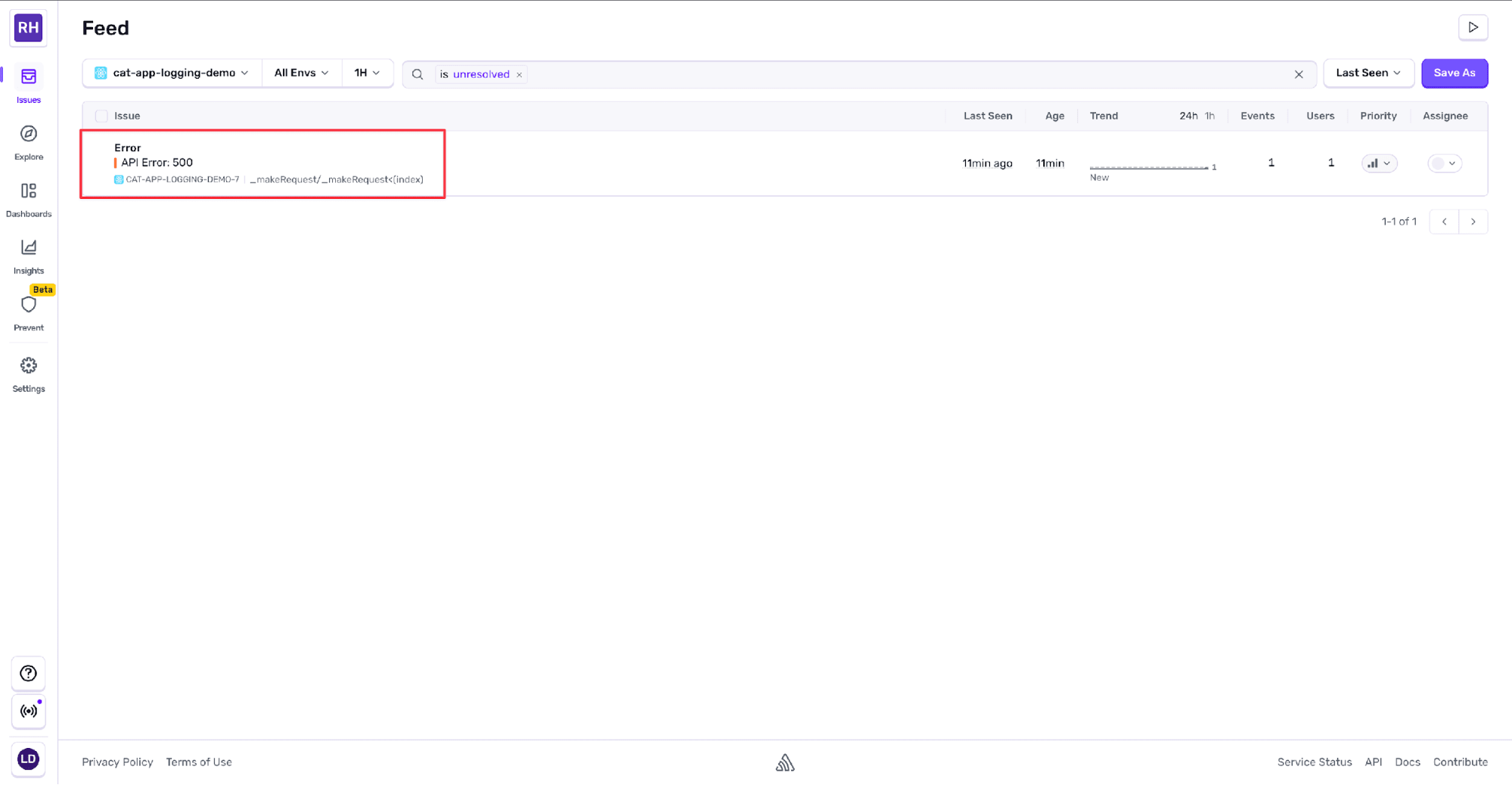Open the Priority dropdown on the issue row
The image size is (1512, 785).
click(x=1379, y=163)
